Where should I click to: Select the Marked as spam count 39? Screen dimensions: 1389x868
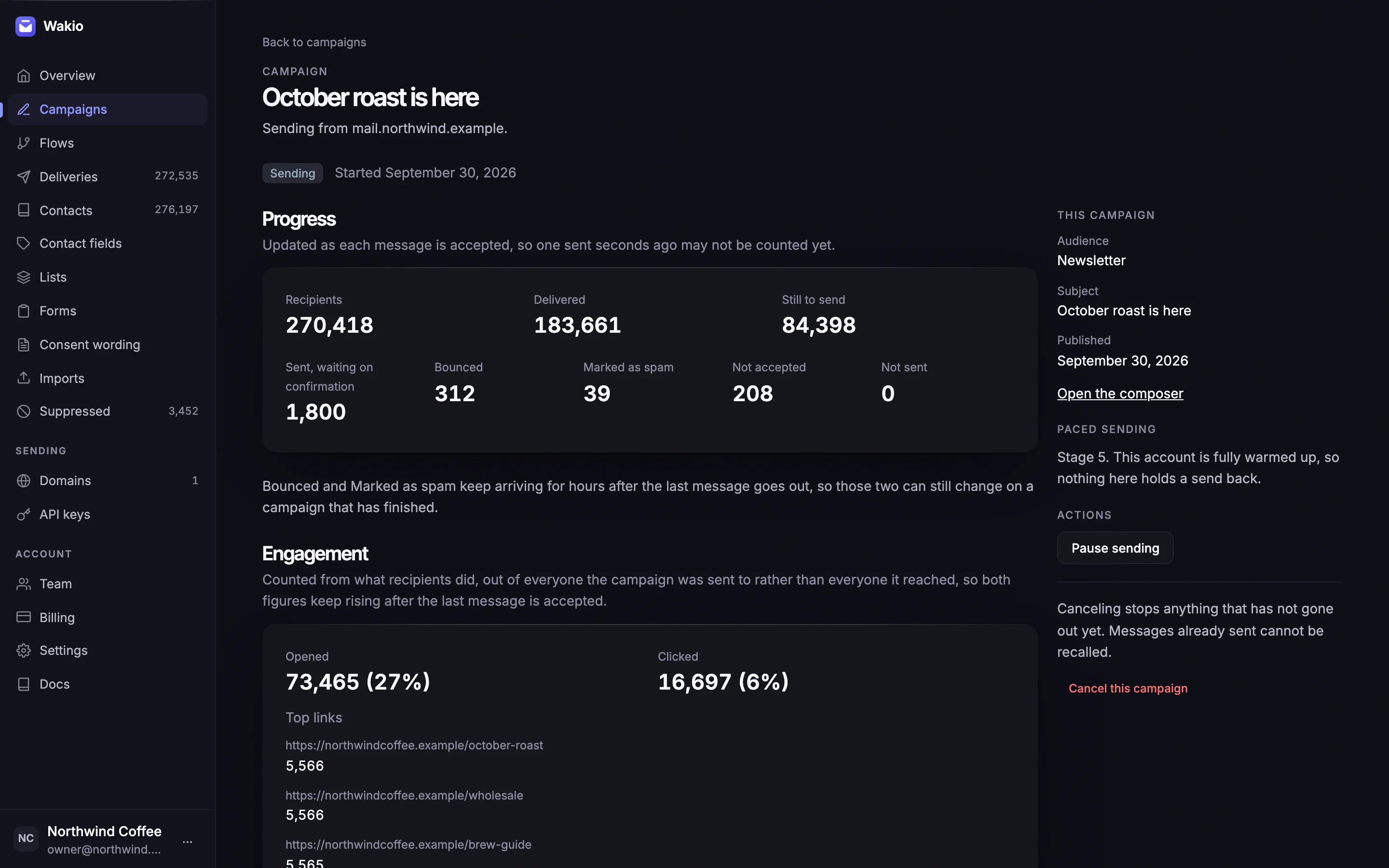(597, 394)
